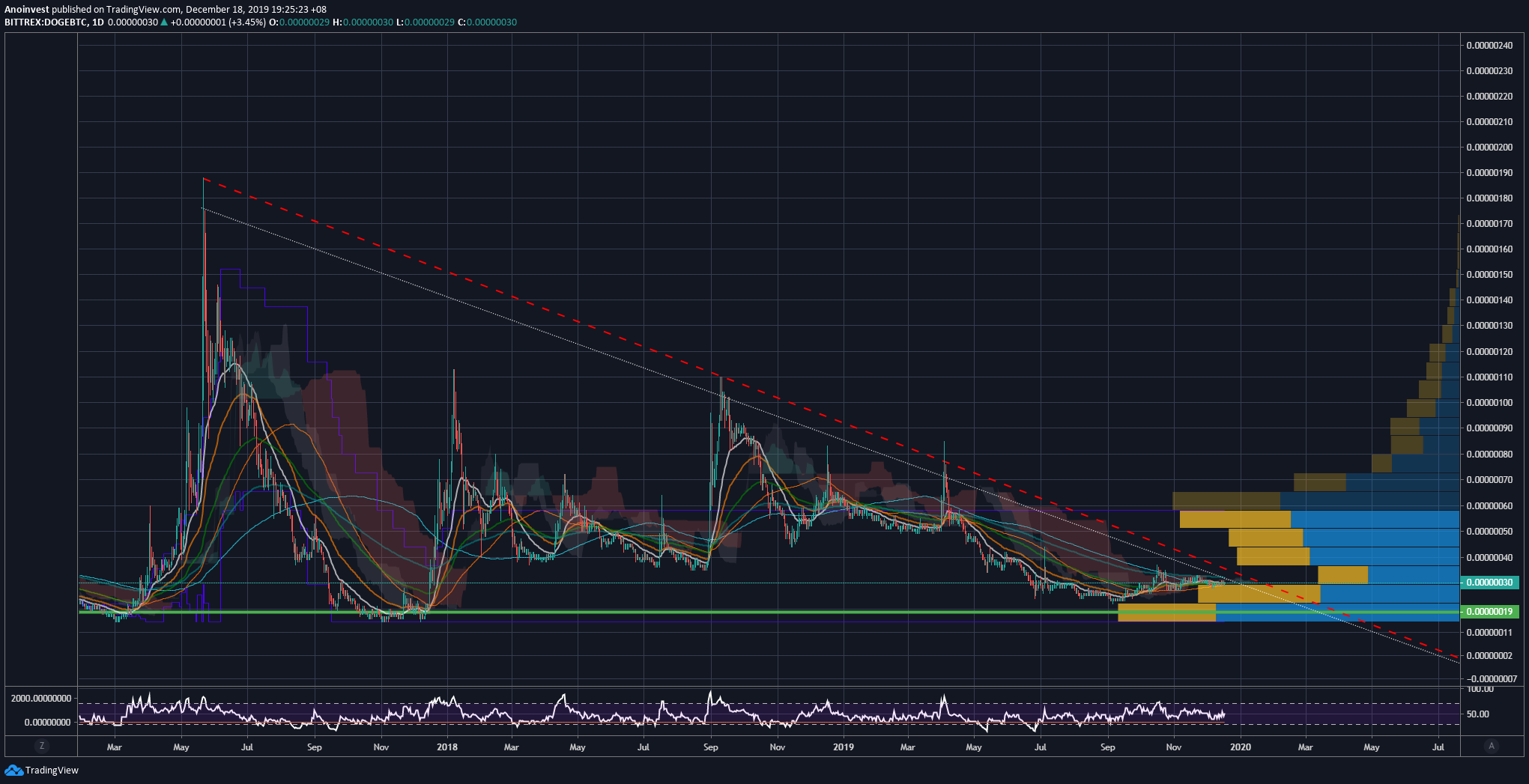Click the largest yellow volume profile bar
This screenshot has width=1529, height=784.
[x=1259, y=594]
